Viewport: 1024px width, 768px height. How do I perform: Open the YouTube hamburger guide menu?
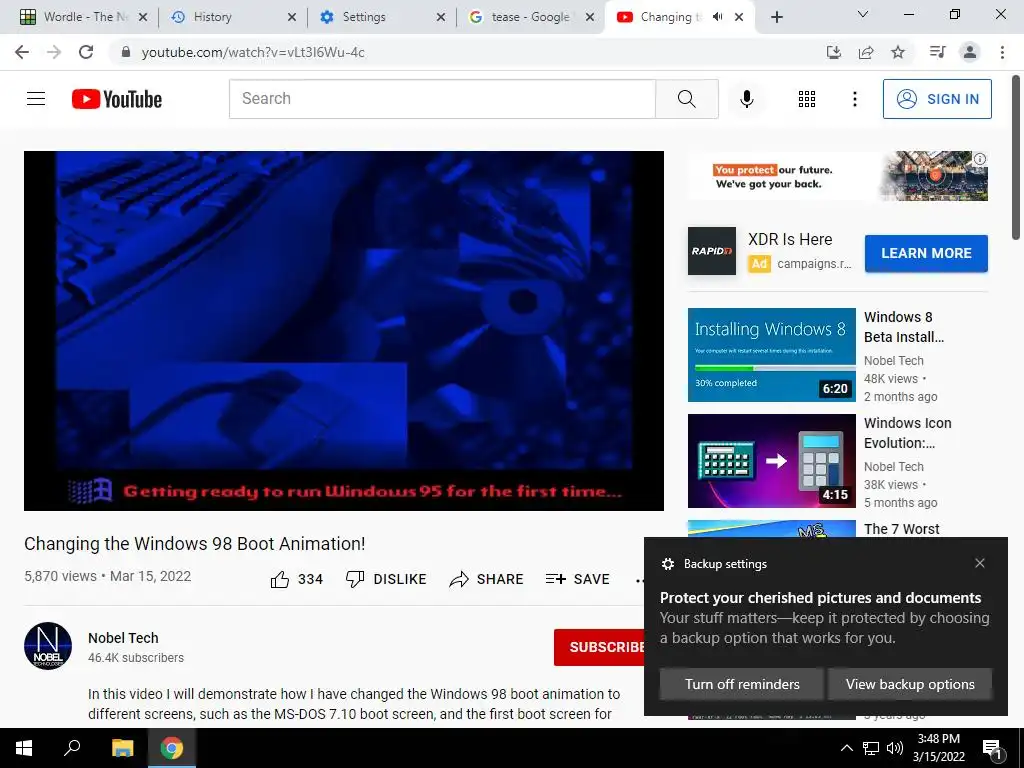36,99
